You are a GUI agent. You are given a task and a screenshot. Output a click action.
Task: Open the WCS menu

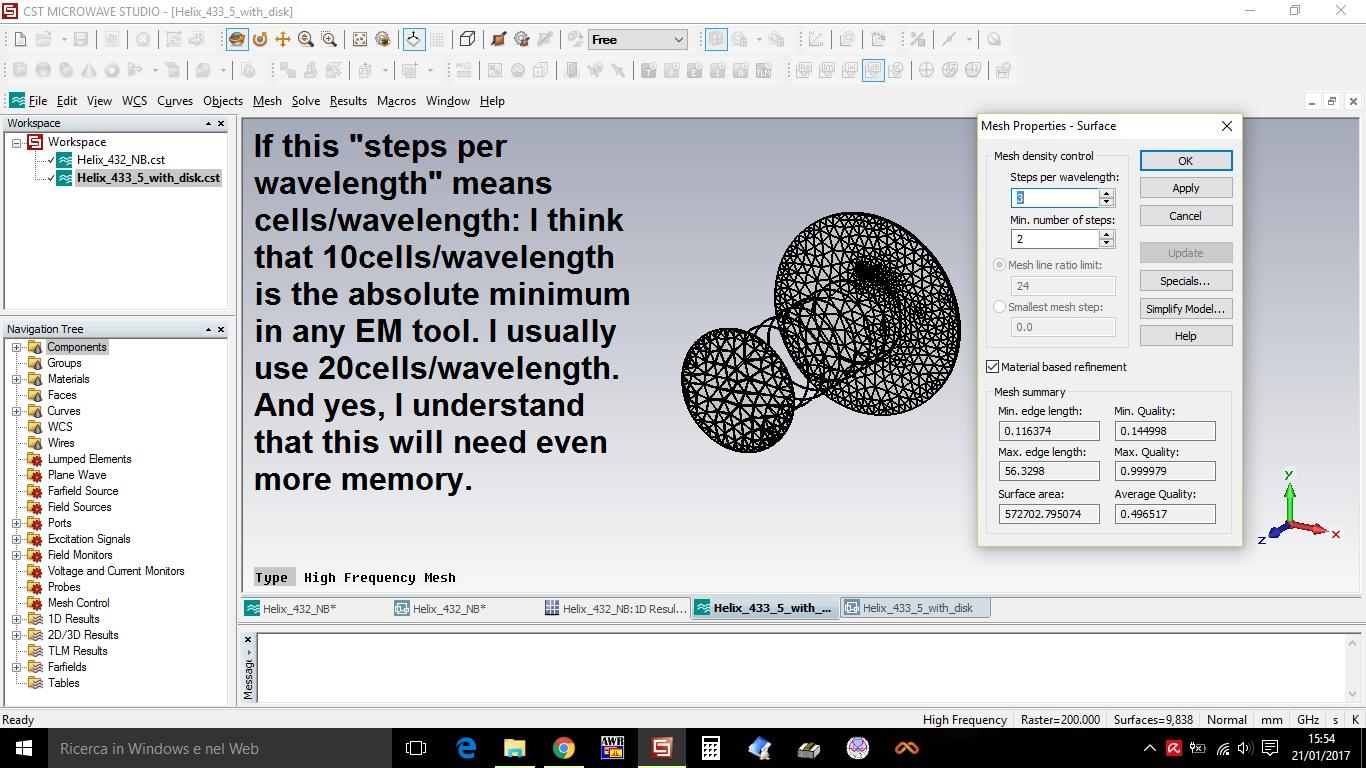(x=134, y=101)
